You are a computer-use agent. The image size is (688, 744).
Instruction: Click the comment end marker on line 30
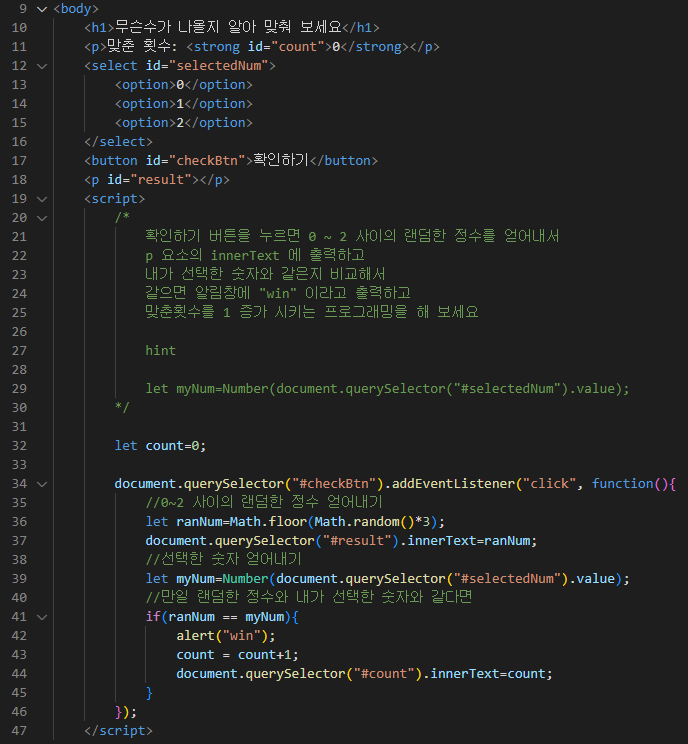pyautogui.click(x=122, y=407)
